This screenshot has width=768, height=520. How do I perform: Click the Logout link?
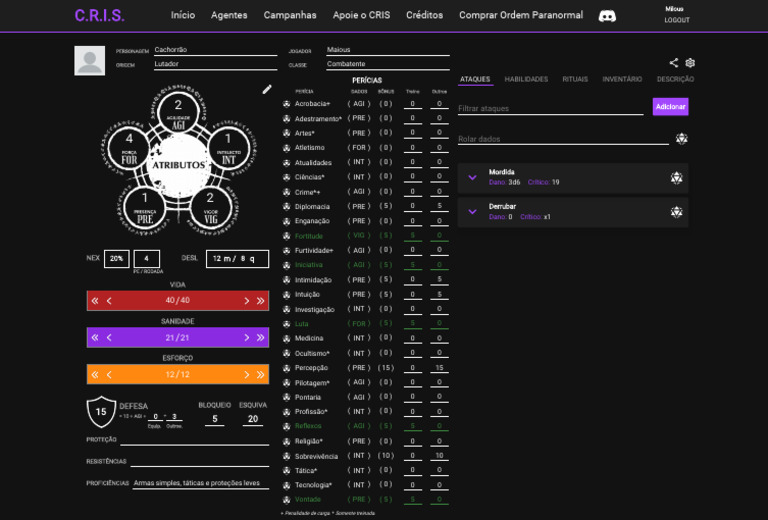click(x=677, y=21)
